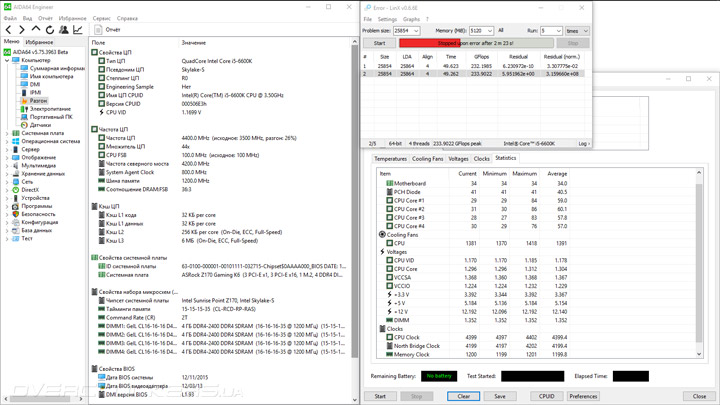
Task: Click the AIDA64 tree horizontal scrollbar
Action: click(44, 399)
